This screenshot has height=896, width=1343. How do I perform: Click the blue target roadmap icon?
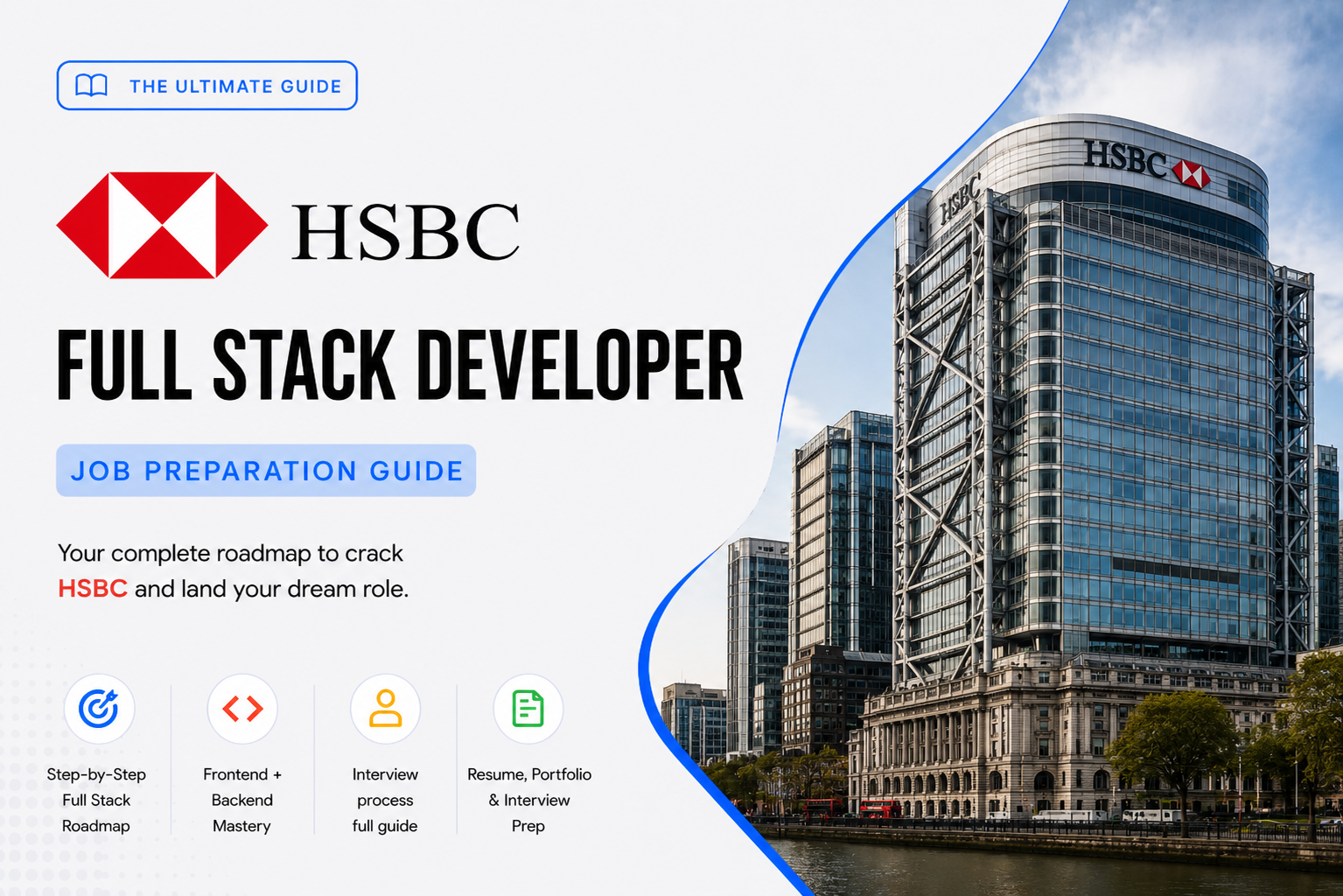click(x=99, y=708)
